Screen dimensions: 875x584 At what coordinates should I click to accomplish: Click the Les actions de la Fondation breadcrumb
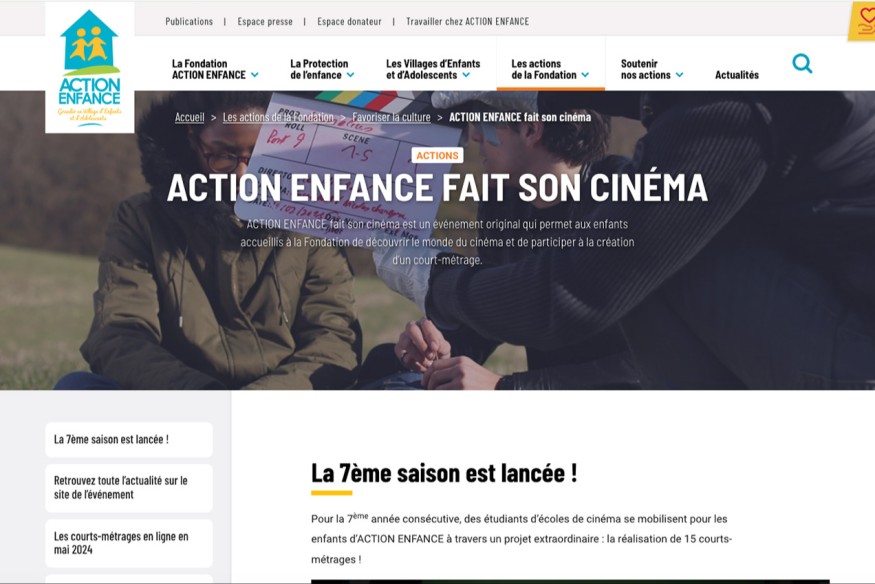coord(278,117)
